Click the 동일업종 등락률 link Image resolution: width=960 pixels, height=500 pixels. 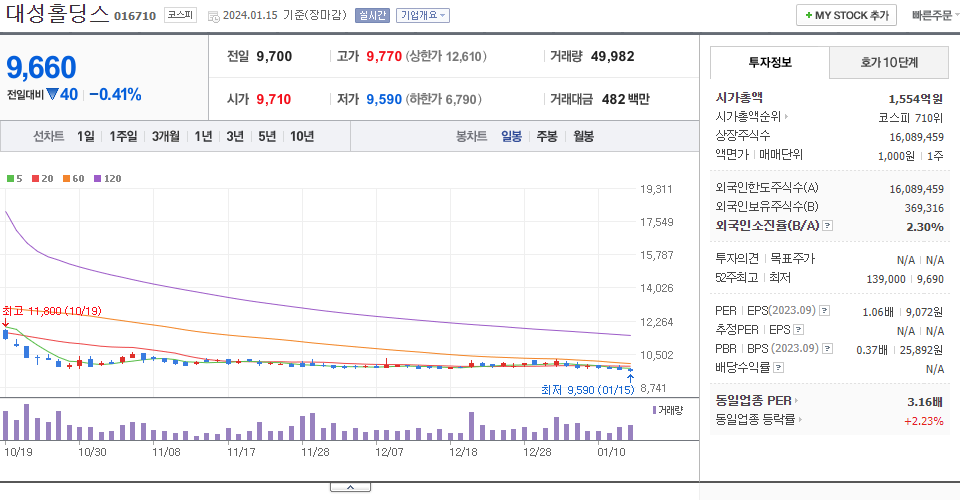click(755, 420)
